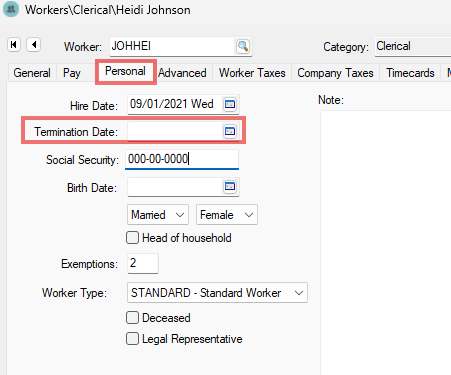
Task: Open the Termination Date calendar picker
Action: click(x=230, y=131)
